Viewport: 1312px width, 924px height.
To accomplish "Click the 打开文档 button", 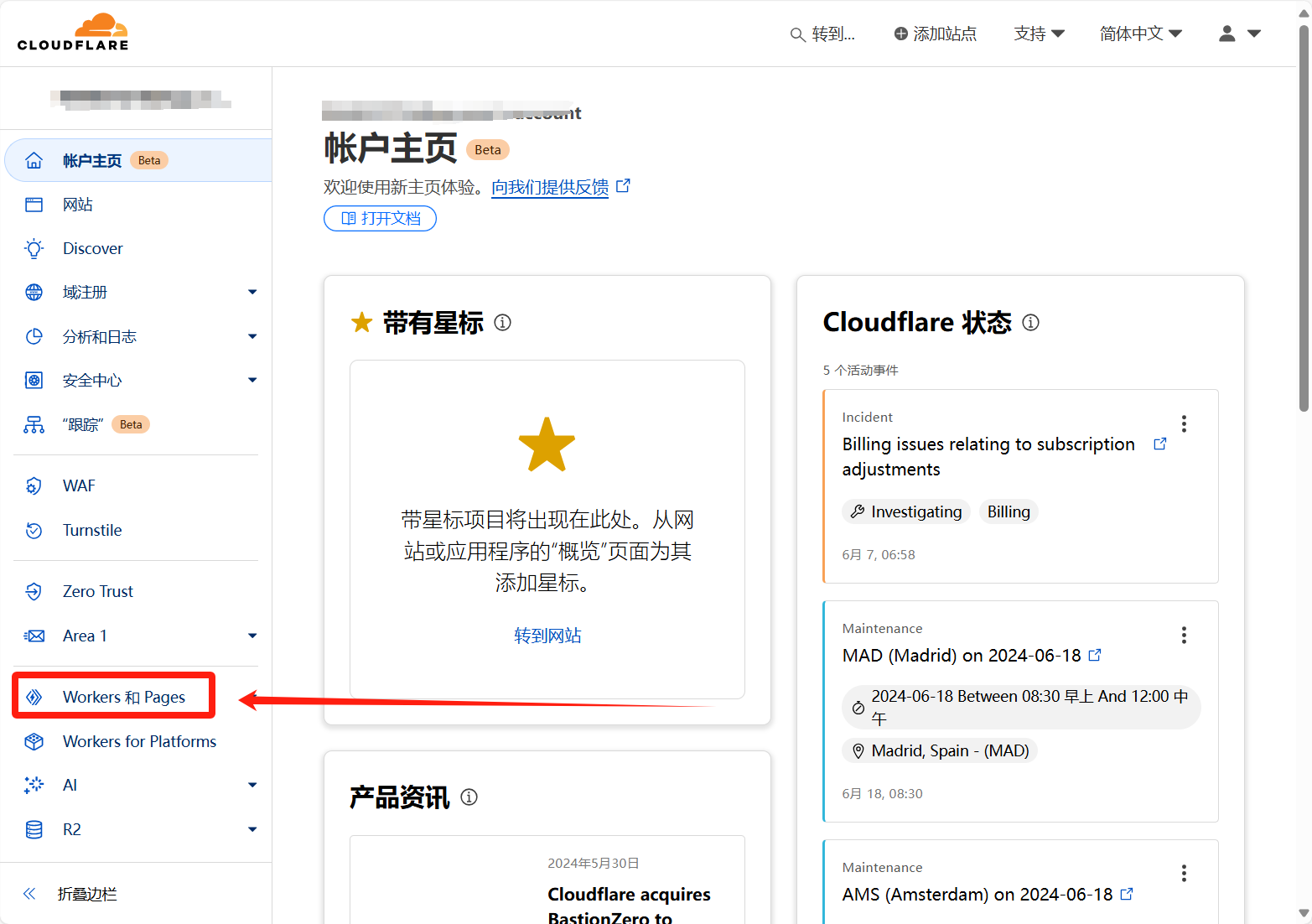I will coord(380,219).
